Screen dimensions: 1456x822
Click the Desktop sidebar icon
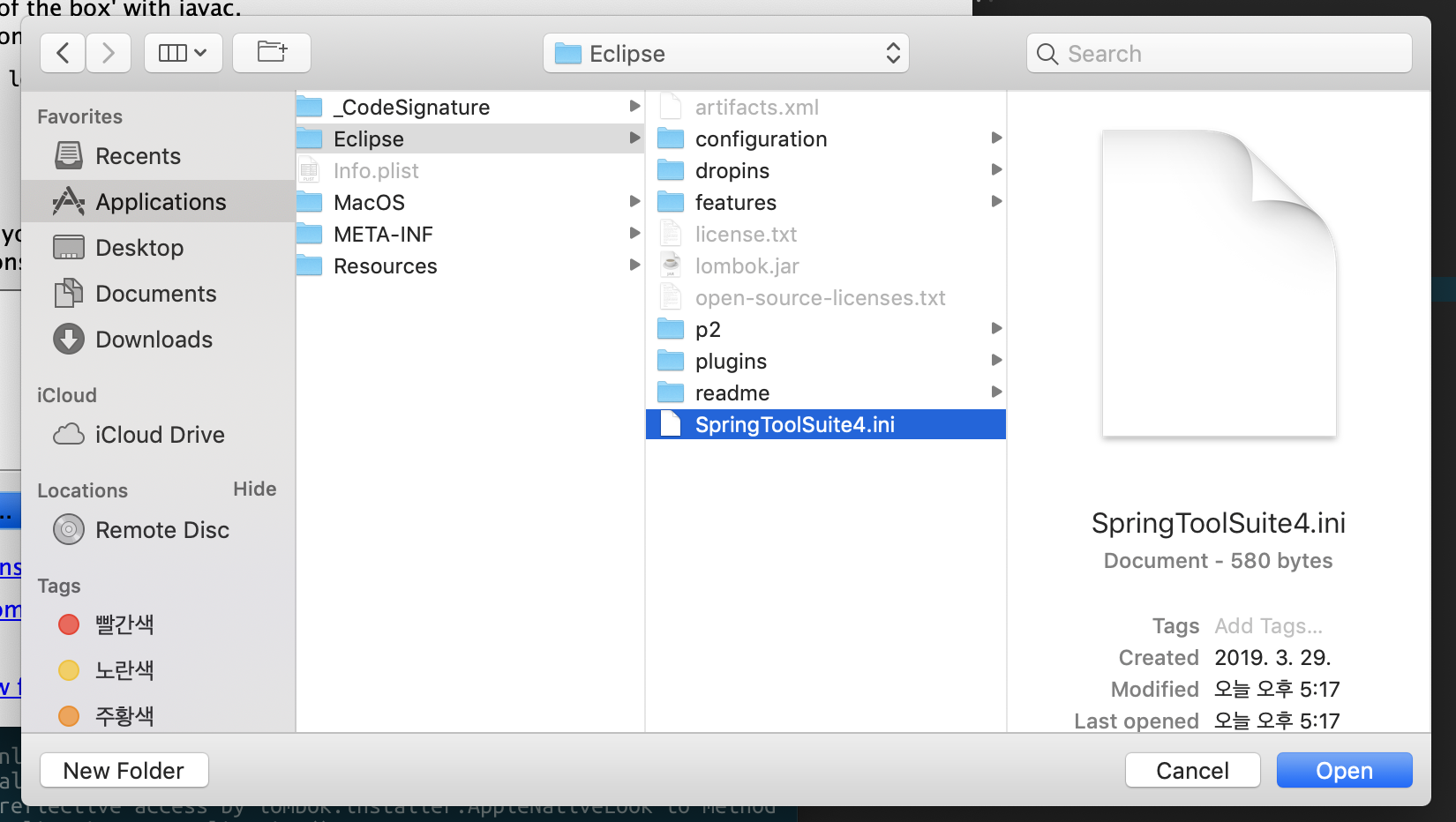tap(69, 248)
